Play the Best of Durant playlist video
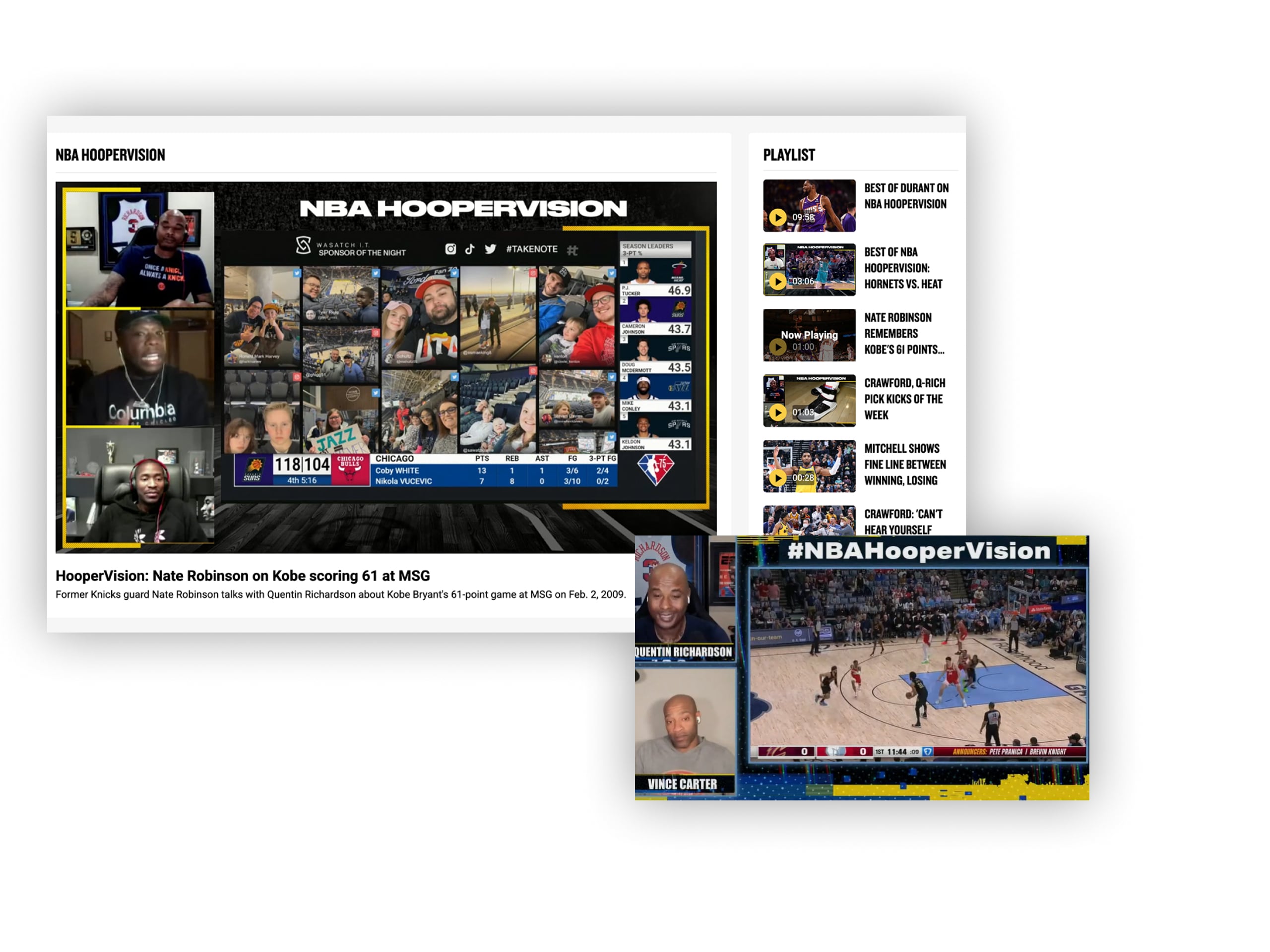The width and height of the screenshot is (1270, 952). coord(809,207)
